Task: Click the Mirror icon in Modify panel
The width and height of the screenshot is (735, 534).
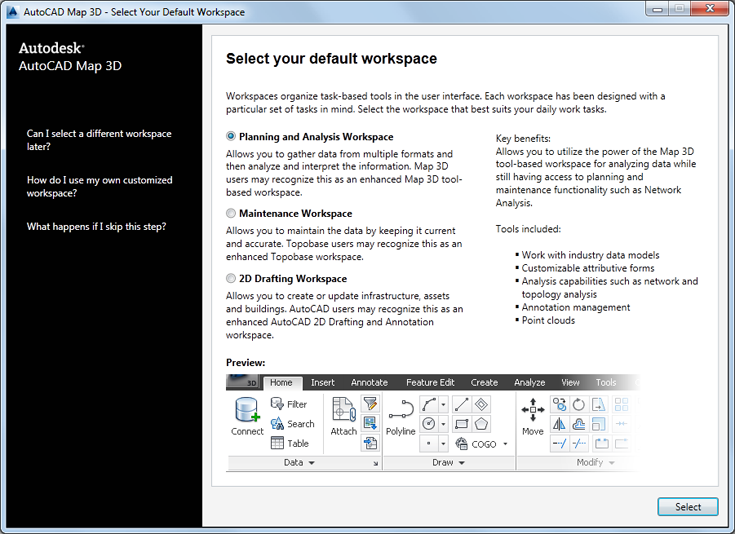Action: tap(559, 424)
